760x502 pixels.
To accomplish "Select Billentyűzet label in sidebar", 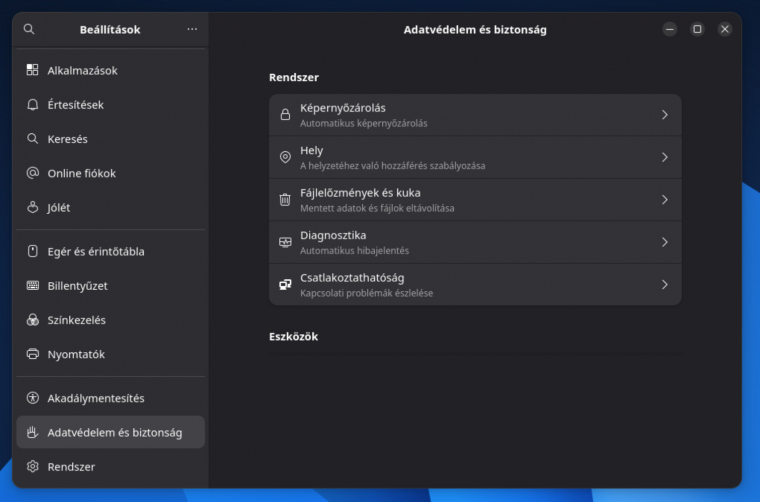I will [78, 286].
